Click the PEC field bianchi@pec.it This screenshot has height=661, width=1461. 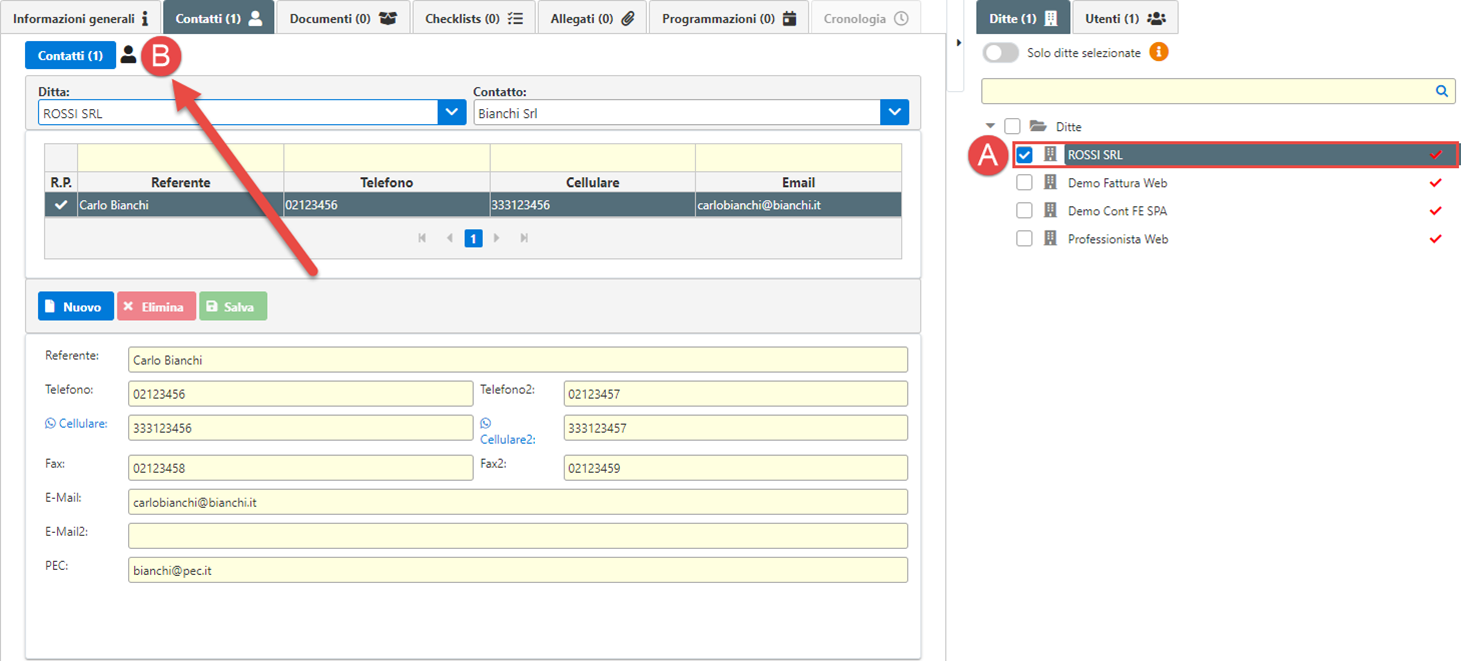pyautogui.click(x=518, y=570)
